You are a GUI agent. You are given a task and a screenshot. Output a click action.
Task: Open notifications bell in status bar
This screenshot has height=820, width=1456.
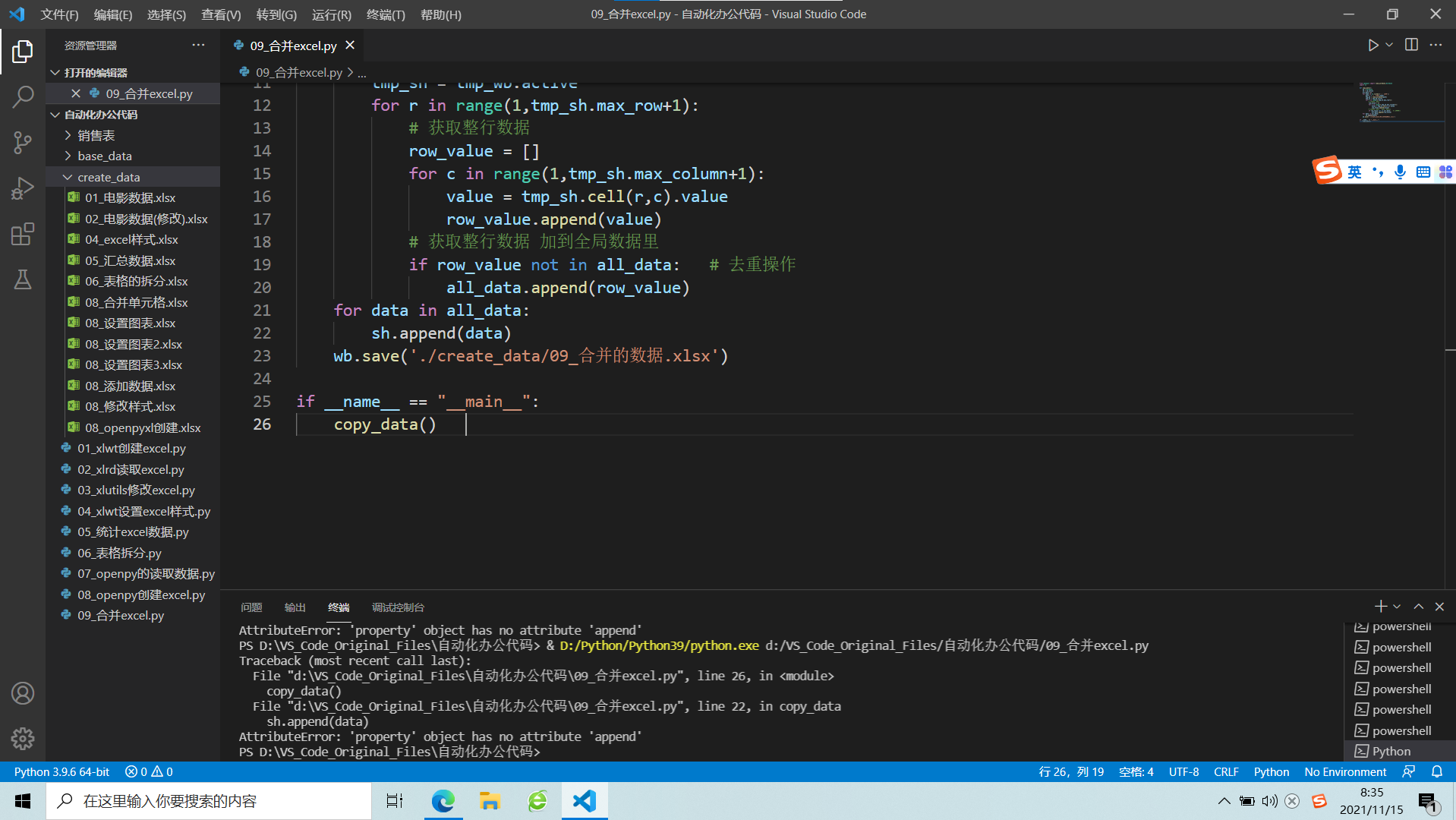[x=1436, y=771]
